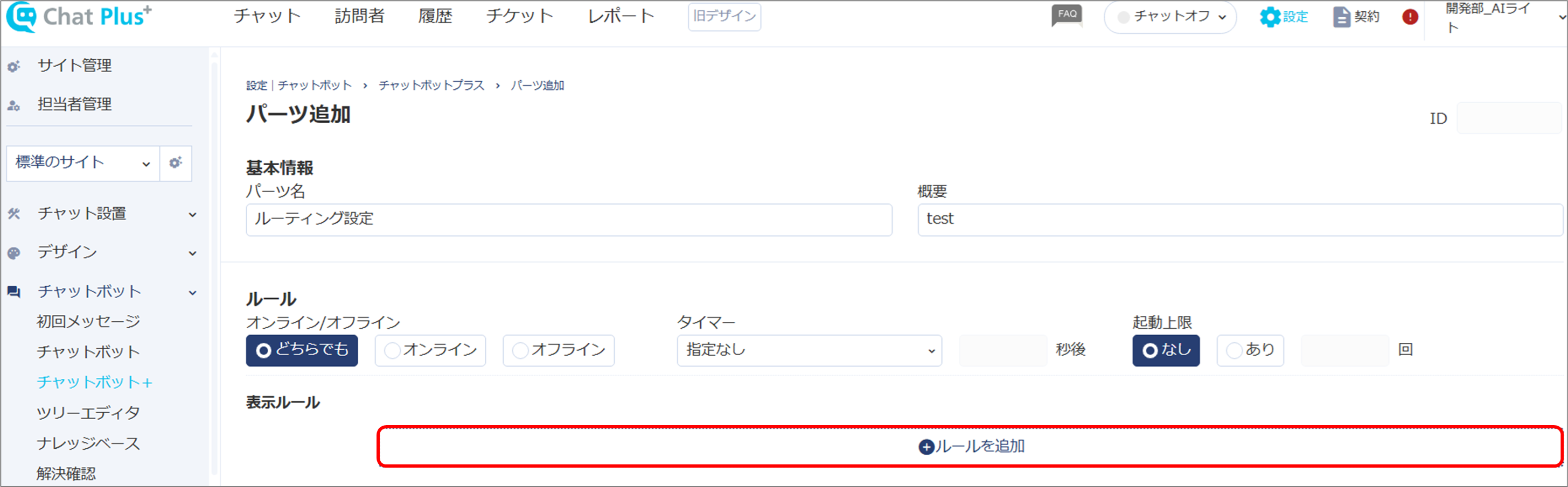1568x487 pixels.
Task: Open the 契約 document icon
Action: [x=1341, y=17]
